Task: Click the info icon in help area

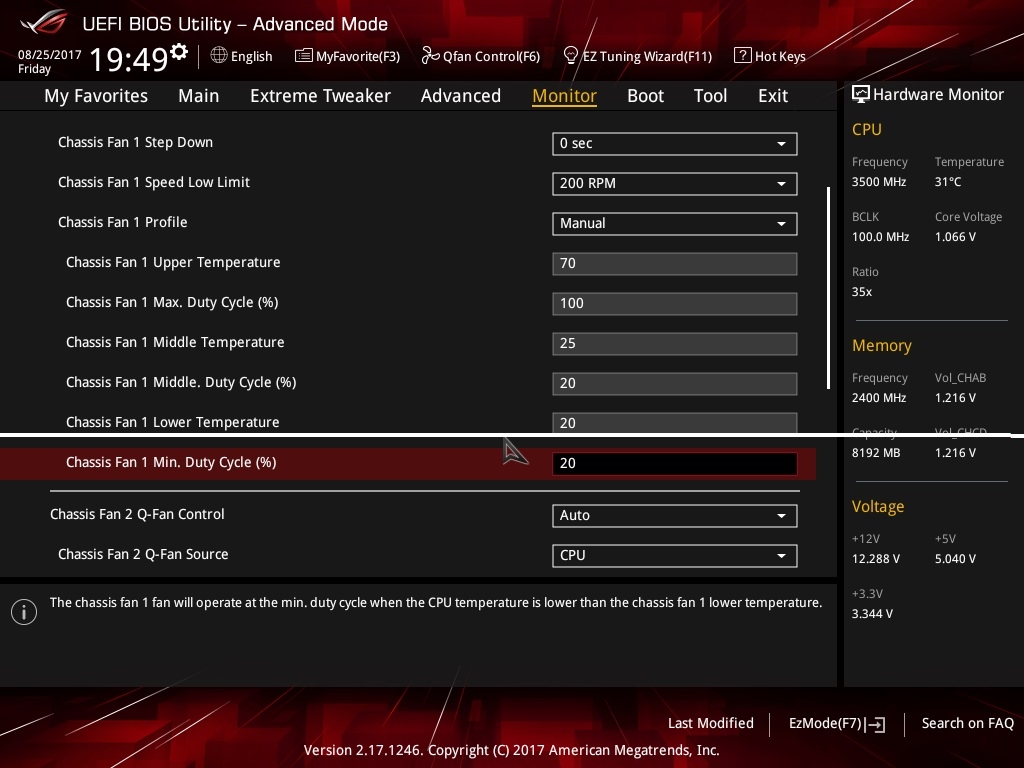Action: [x=24, y=612]
